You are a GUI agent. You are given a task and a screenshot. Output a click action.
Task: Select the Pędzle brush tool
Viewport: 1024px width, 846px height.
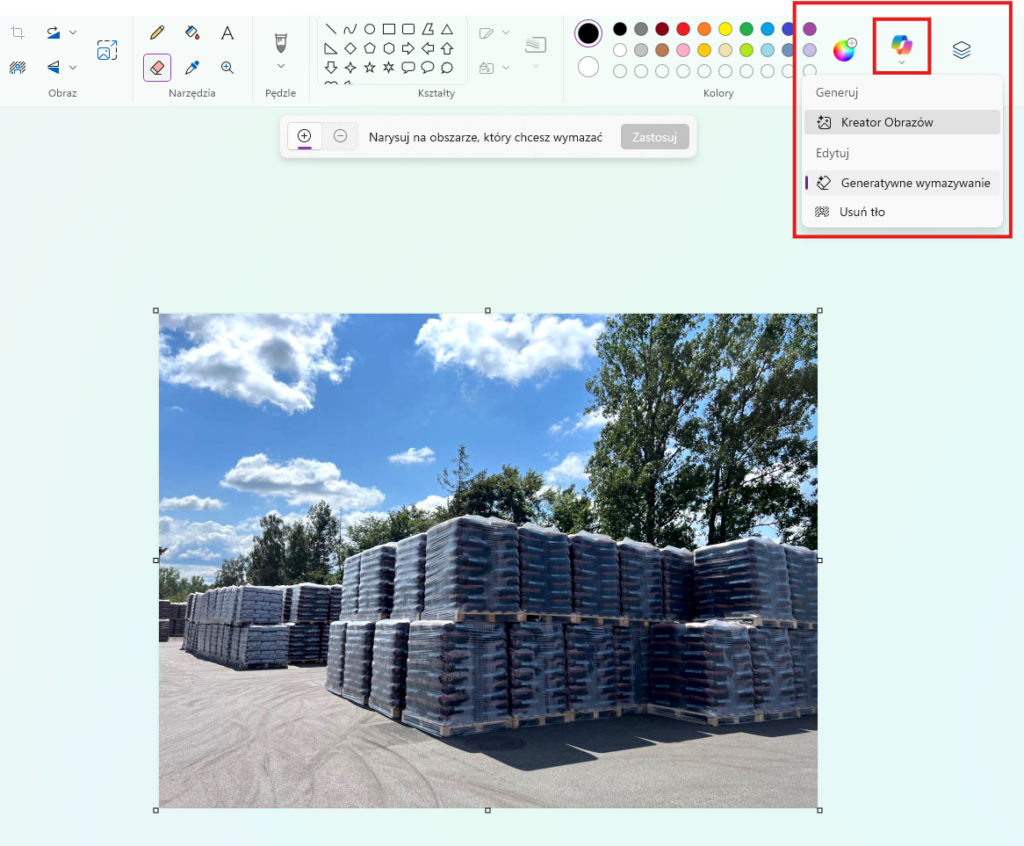coord(281,43)
